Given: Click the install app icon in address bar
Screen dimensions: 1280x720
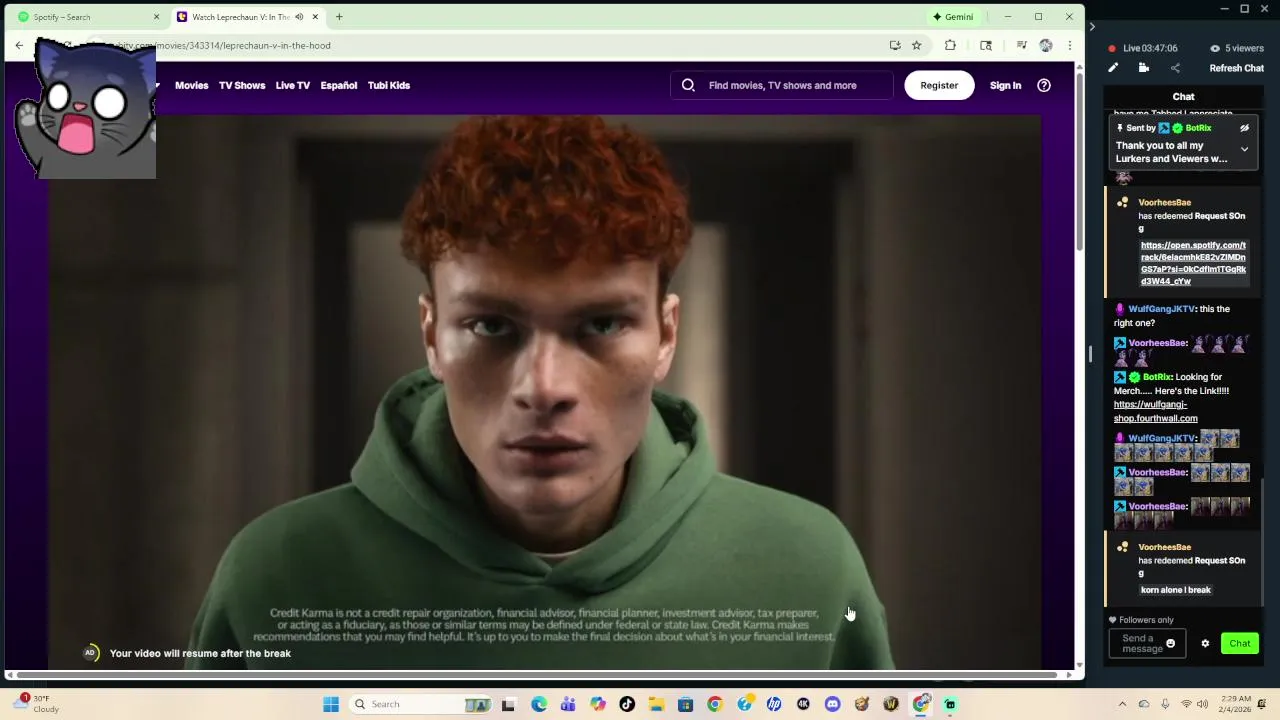Looking at the screenshot, I should (x=895, y=45).
